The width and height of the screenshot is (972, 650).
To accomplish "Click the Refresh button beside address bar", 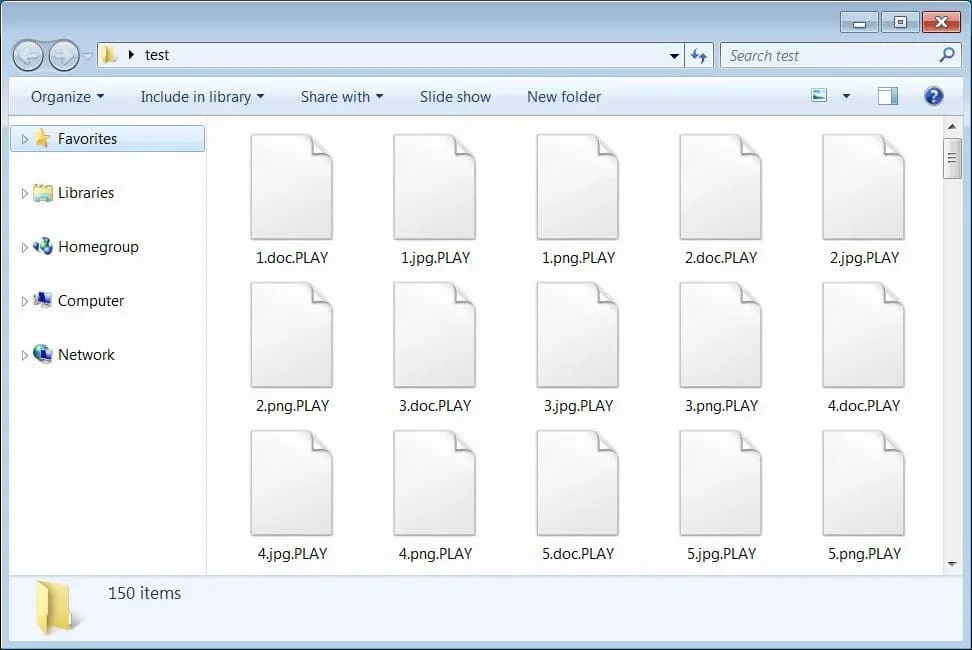I will pos(699,56).
